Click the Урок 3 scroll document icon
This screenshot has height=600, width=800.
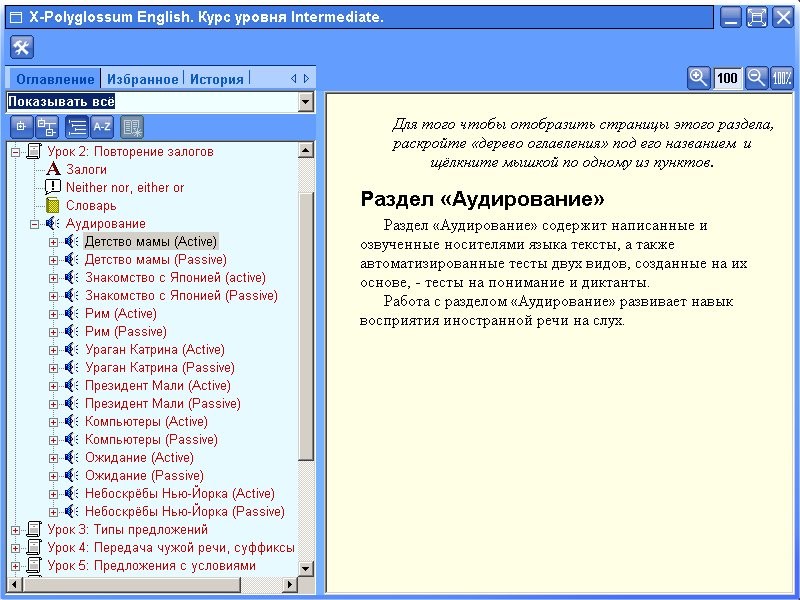[x=34, y=529]
